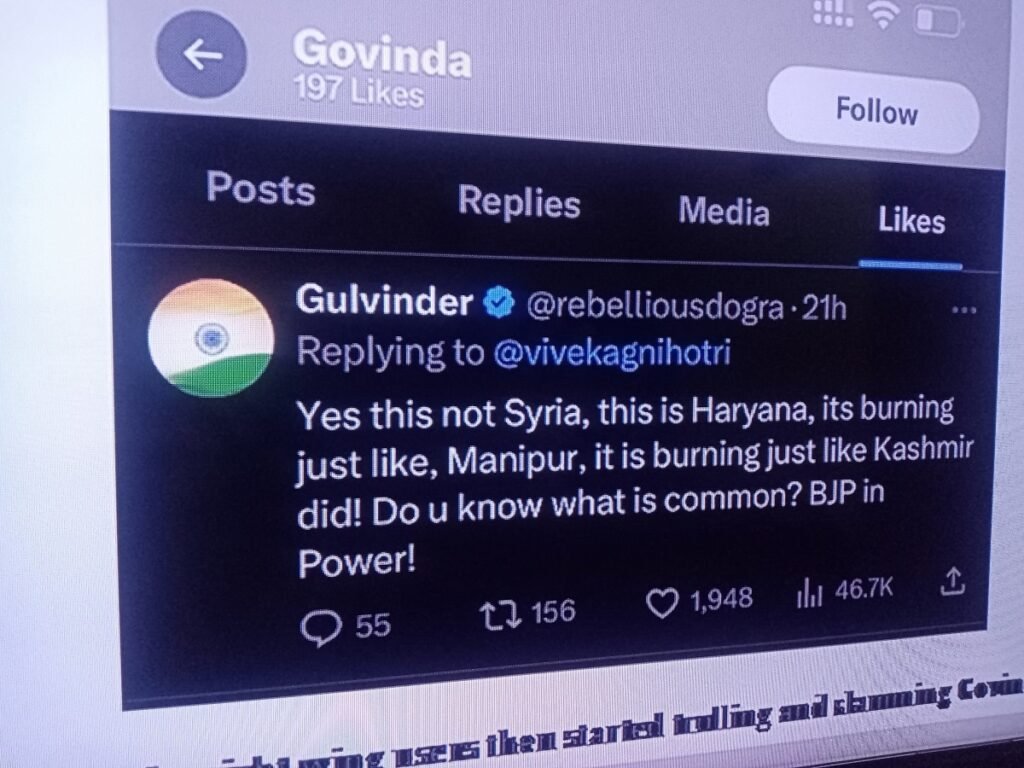Click the share upload arrow icon
Screen dimensions: 1024x768
coord(952,581)
